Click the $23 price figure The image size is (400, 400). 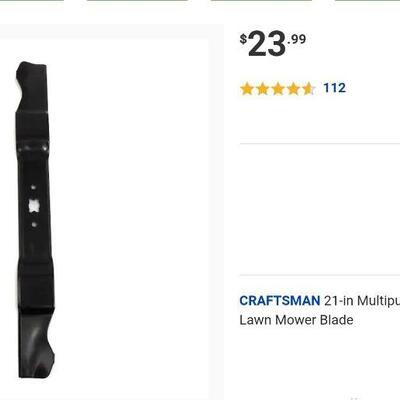point(267,43)
